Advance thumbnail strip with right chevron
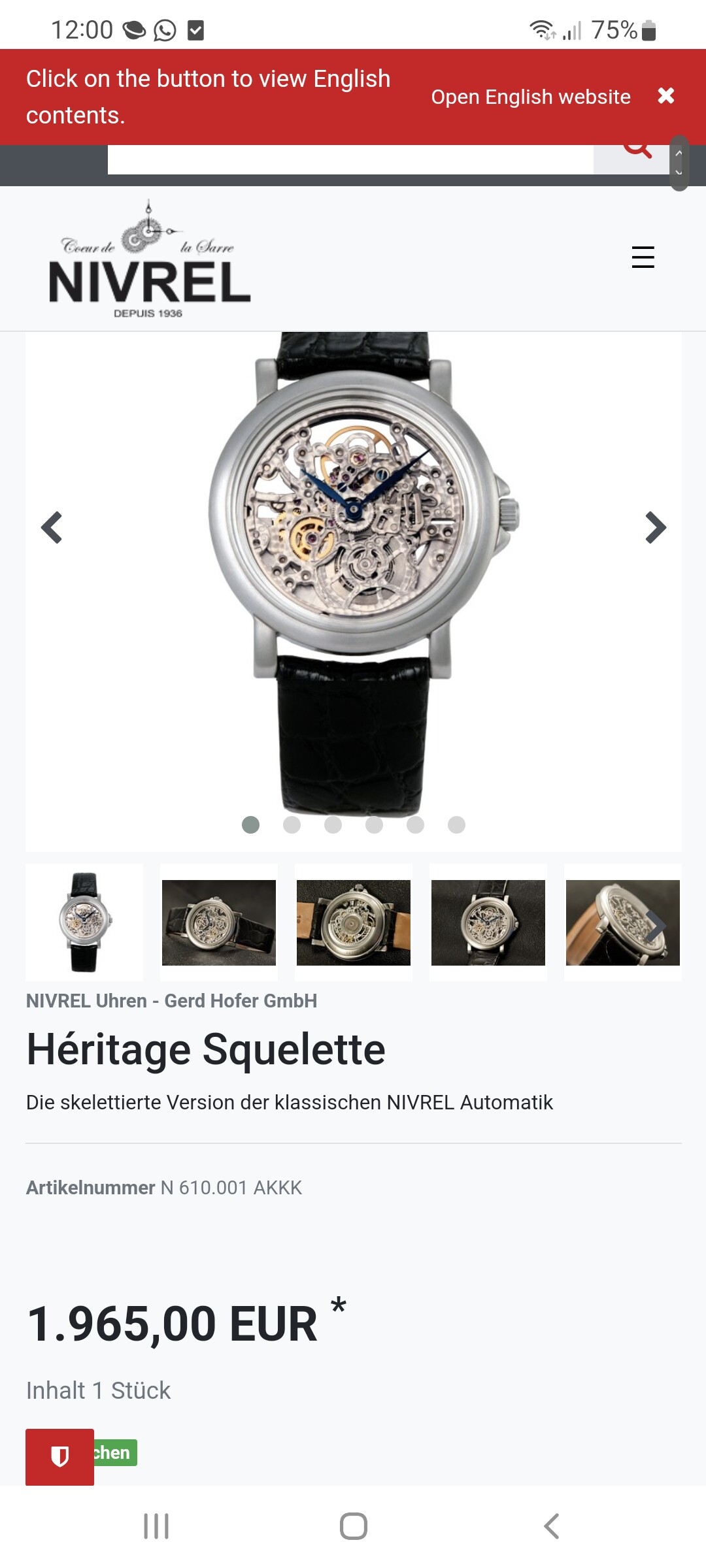 tap(656, 926)
